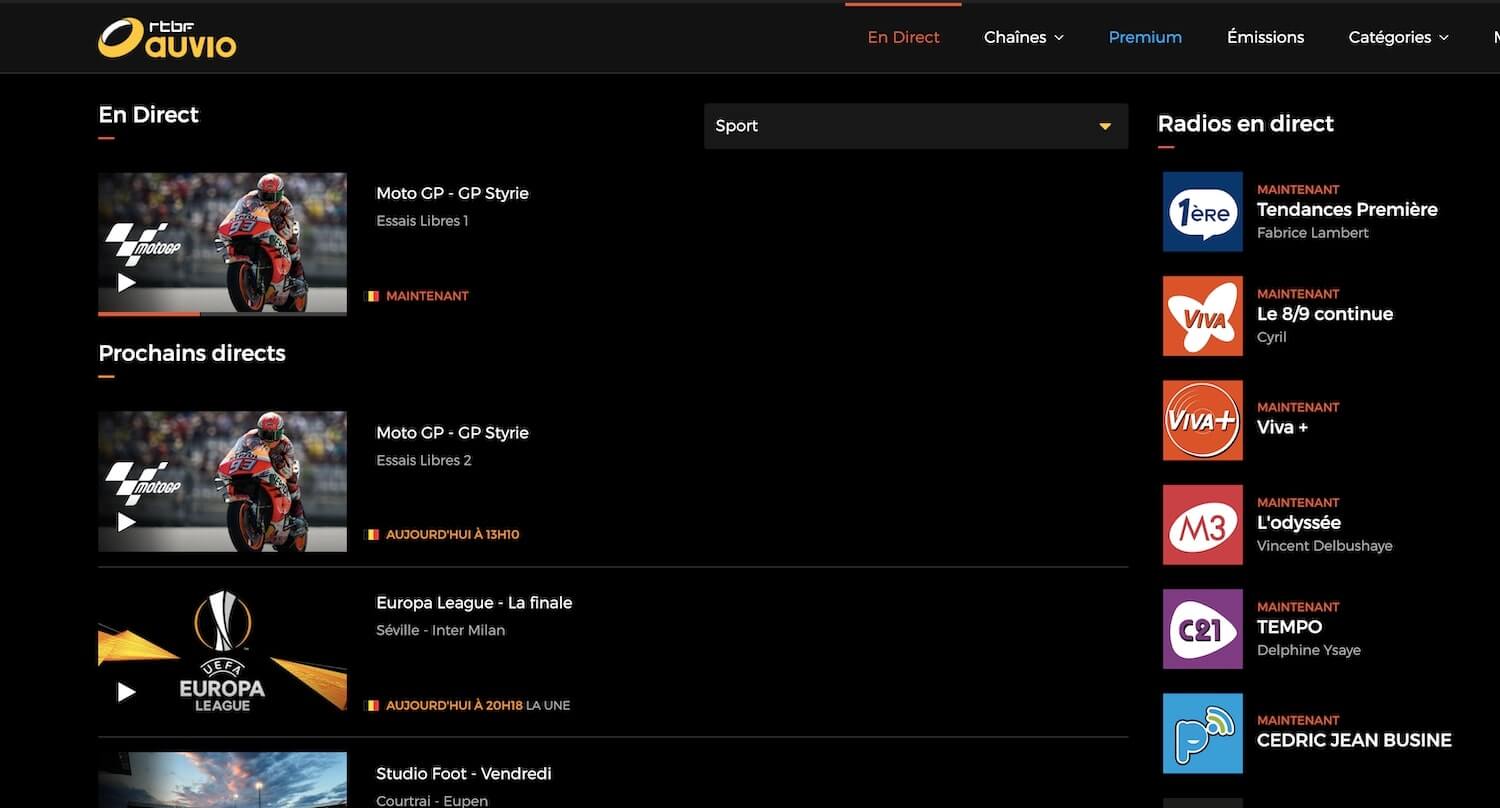
Task: Click play icon on Essais Libres 2 thumbnail
Action: coord(127,522)
